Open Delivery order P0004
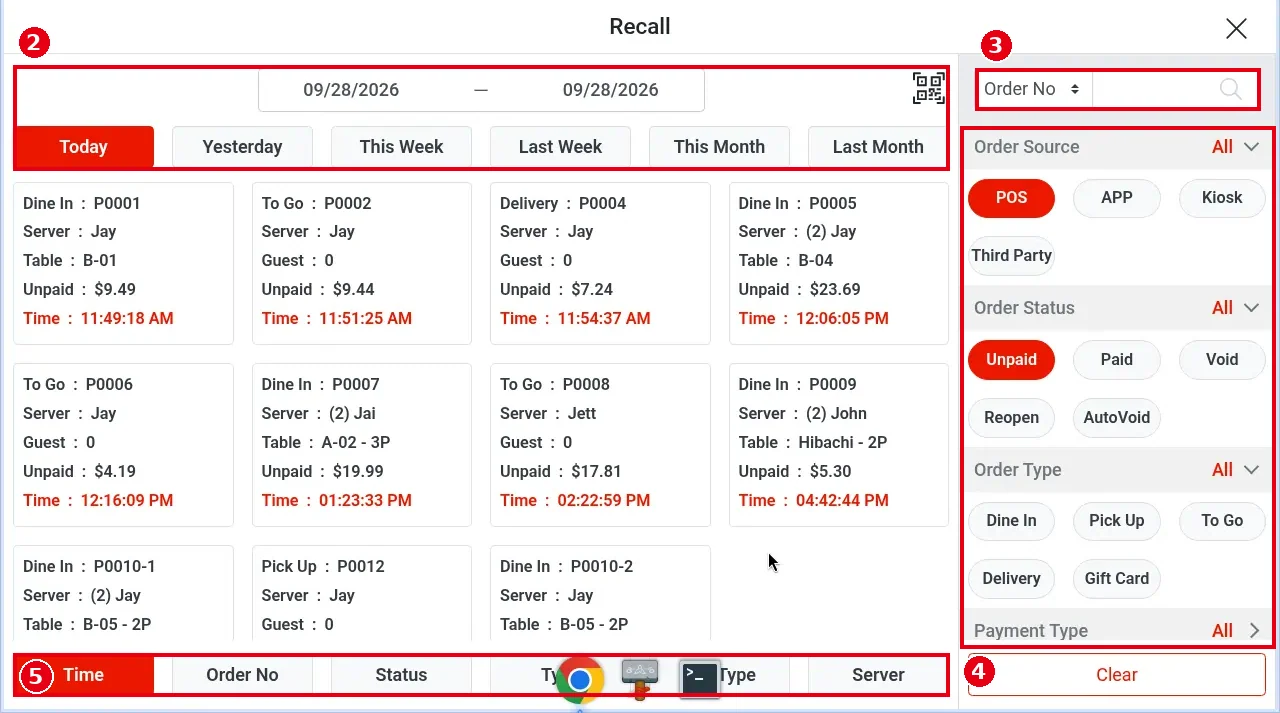 (x=600, y=263)
